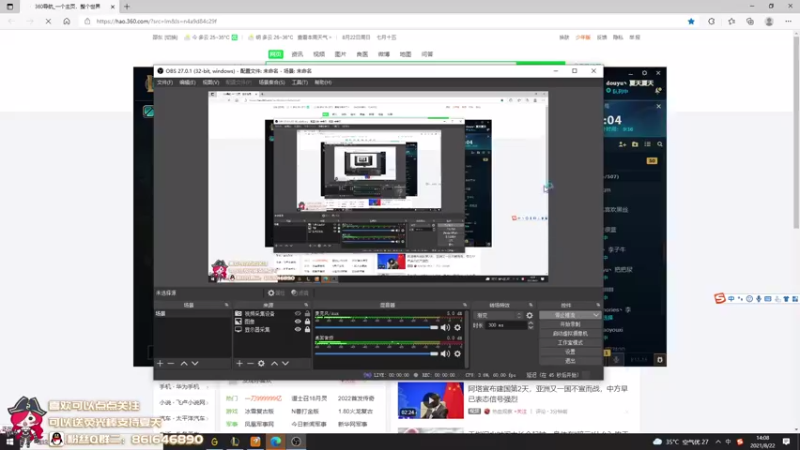Click the browser favorites star icon

coord(691,21)
